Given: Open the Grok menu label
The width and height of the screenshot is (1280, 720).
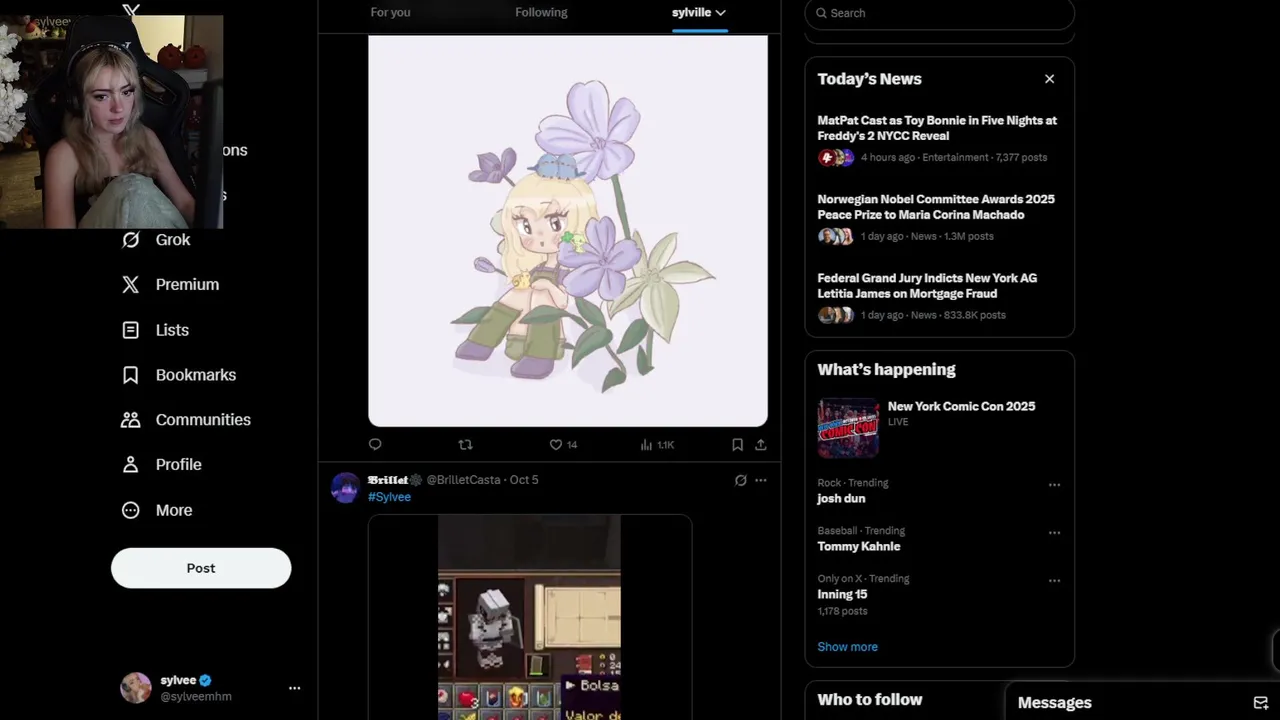Looking at the screenshot, I should 173,240.
